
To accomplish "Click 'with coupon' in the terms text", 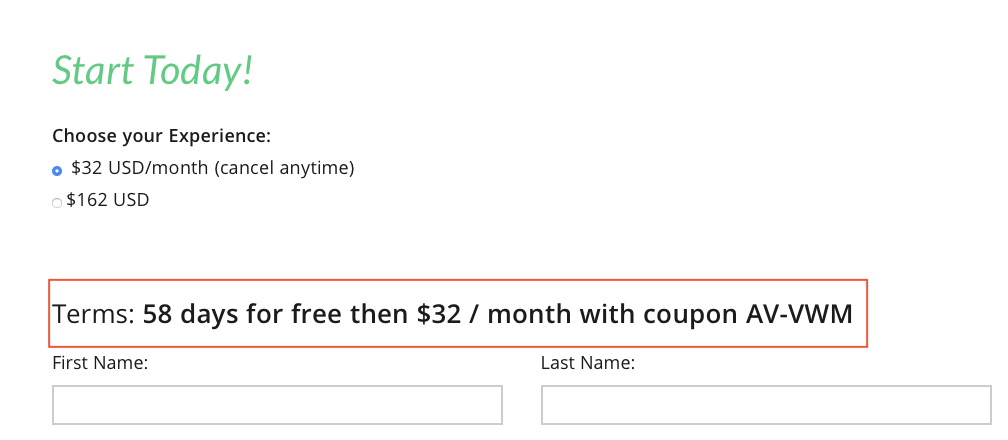I will [x=658, y=314].
